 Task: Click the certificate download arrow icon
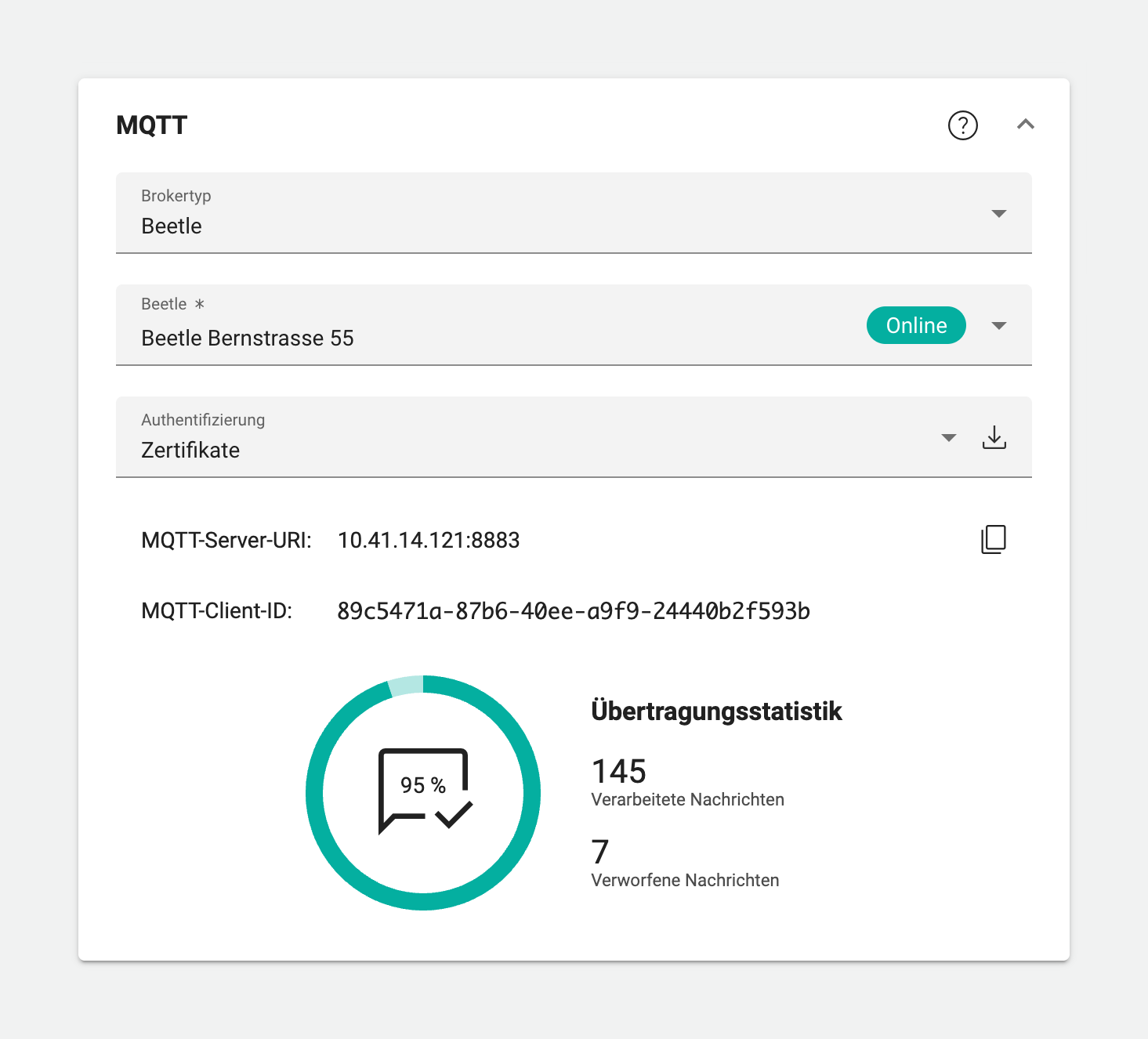tap(994, 437)
